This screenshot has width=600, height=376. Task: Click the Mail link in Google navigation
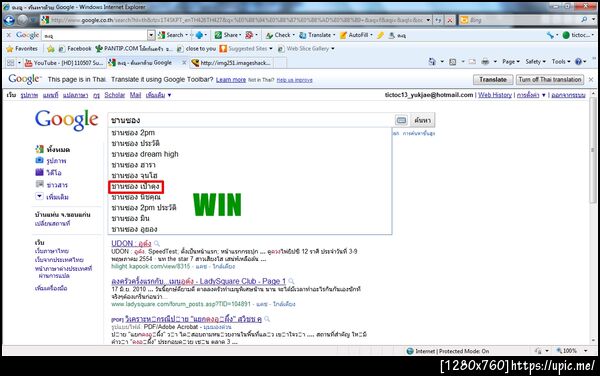[135, 95]
